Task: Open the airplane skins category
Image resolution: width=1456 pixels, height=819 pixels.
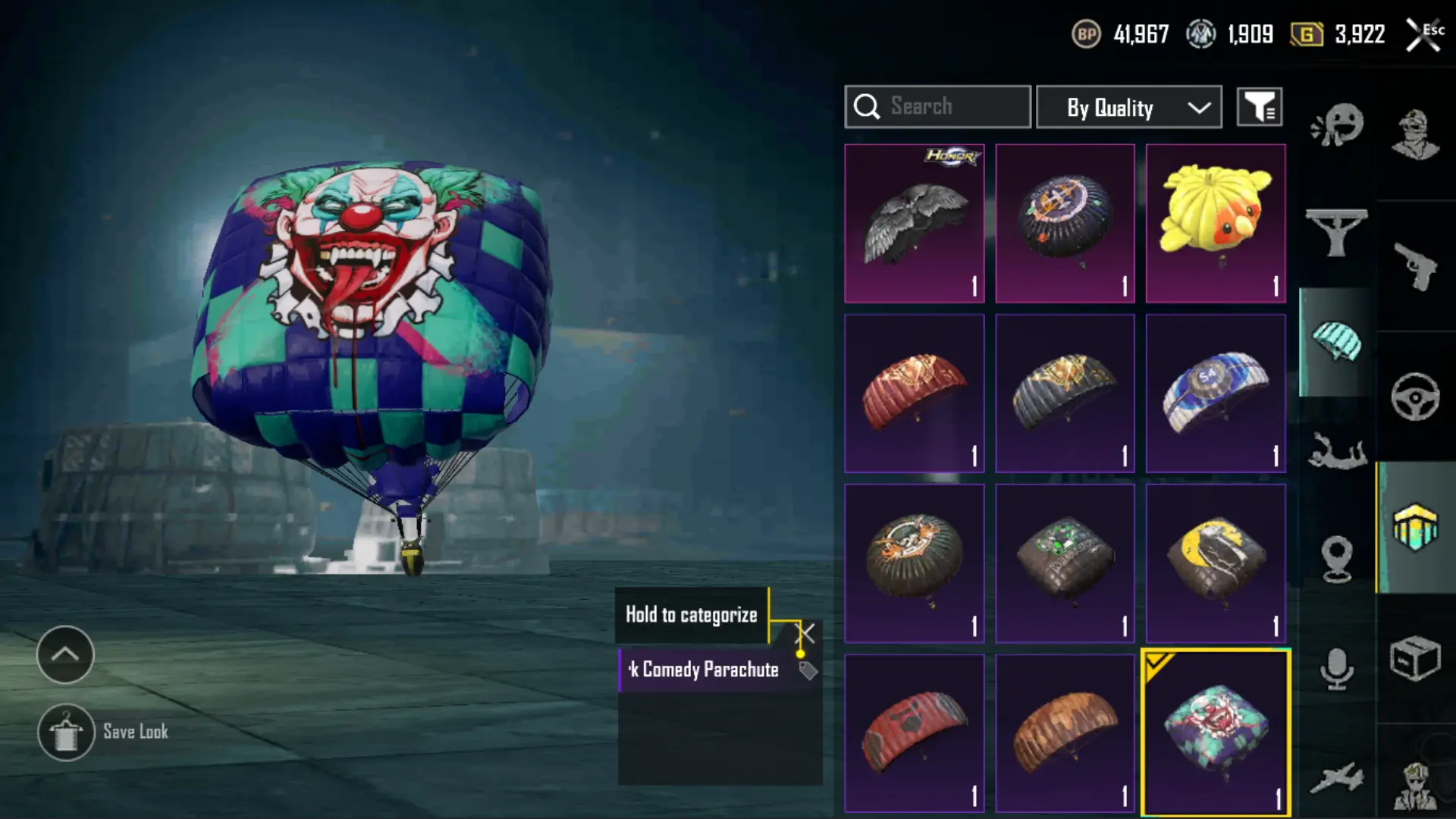Action: [x=1337, y=779]
